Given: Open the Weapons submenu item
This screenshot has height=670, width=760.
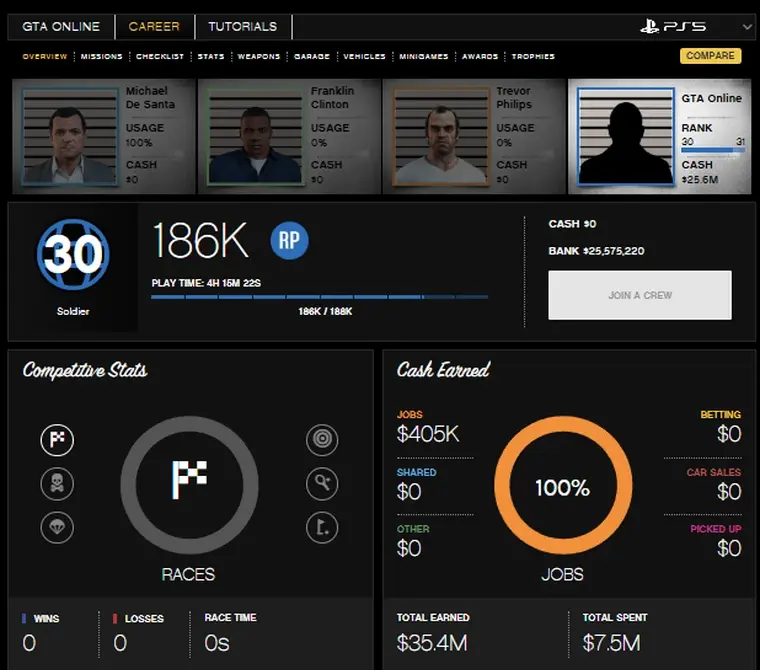Looking at the screenshot, I should point(259,57).
